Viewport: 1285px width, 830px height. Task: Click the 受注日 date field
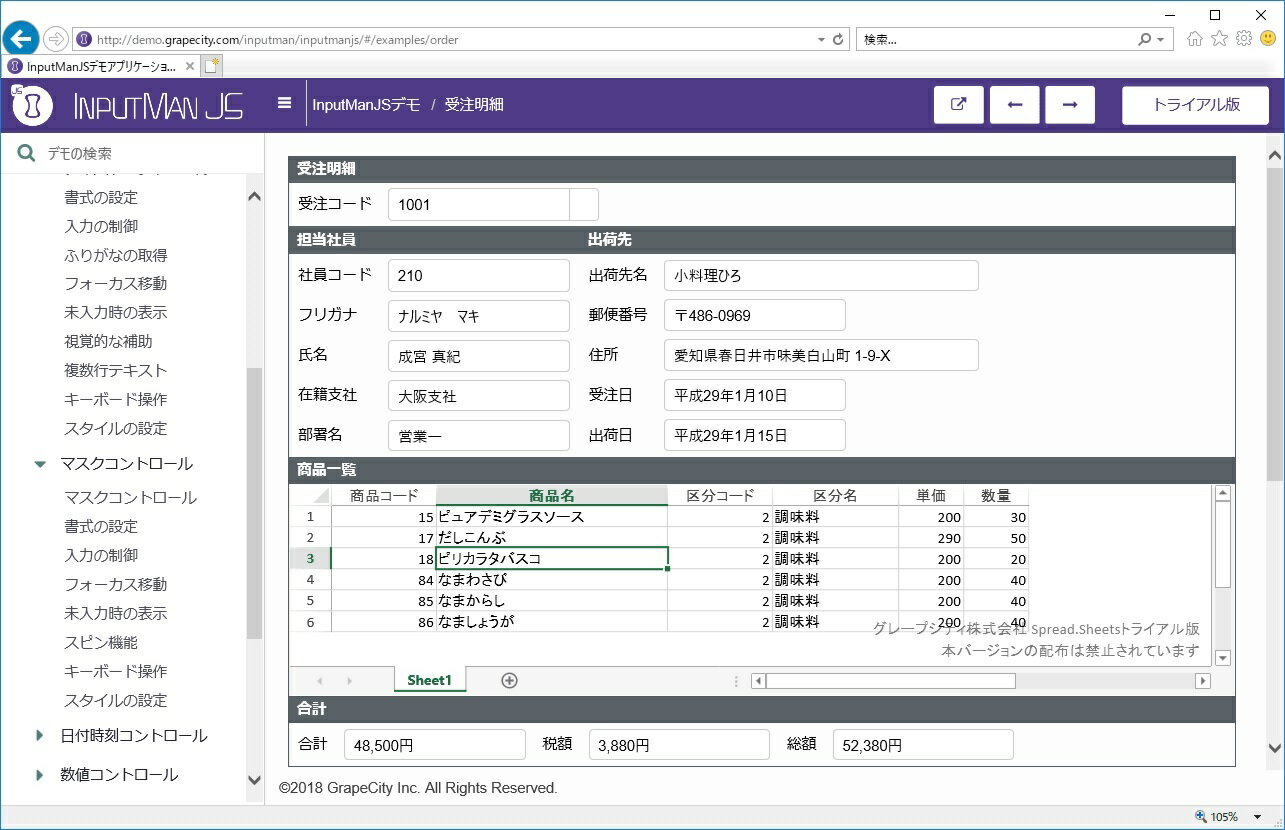coord(755,395)
